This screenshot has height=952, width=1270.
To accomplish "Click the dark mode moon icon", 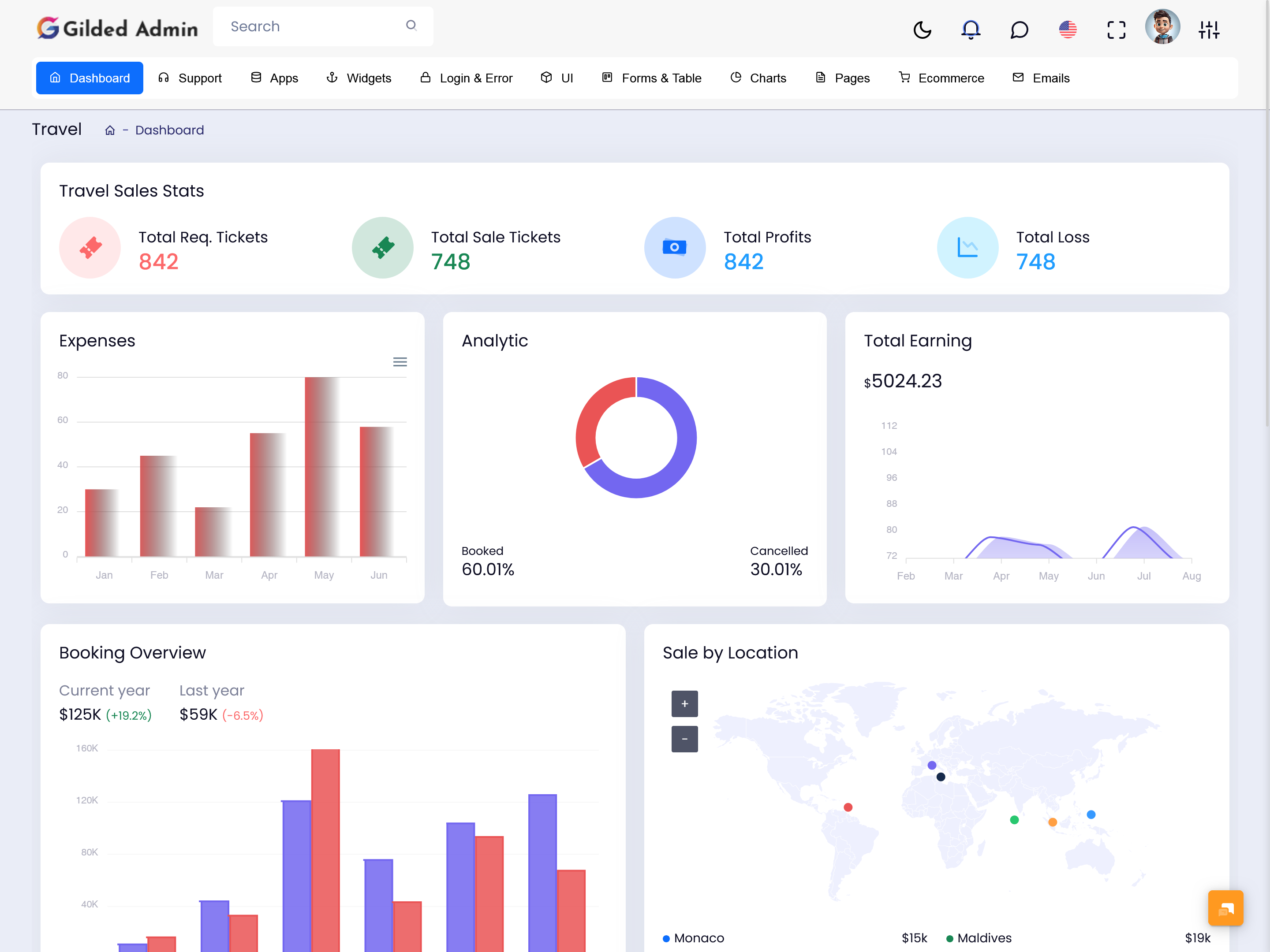I will tap(921, 30).
